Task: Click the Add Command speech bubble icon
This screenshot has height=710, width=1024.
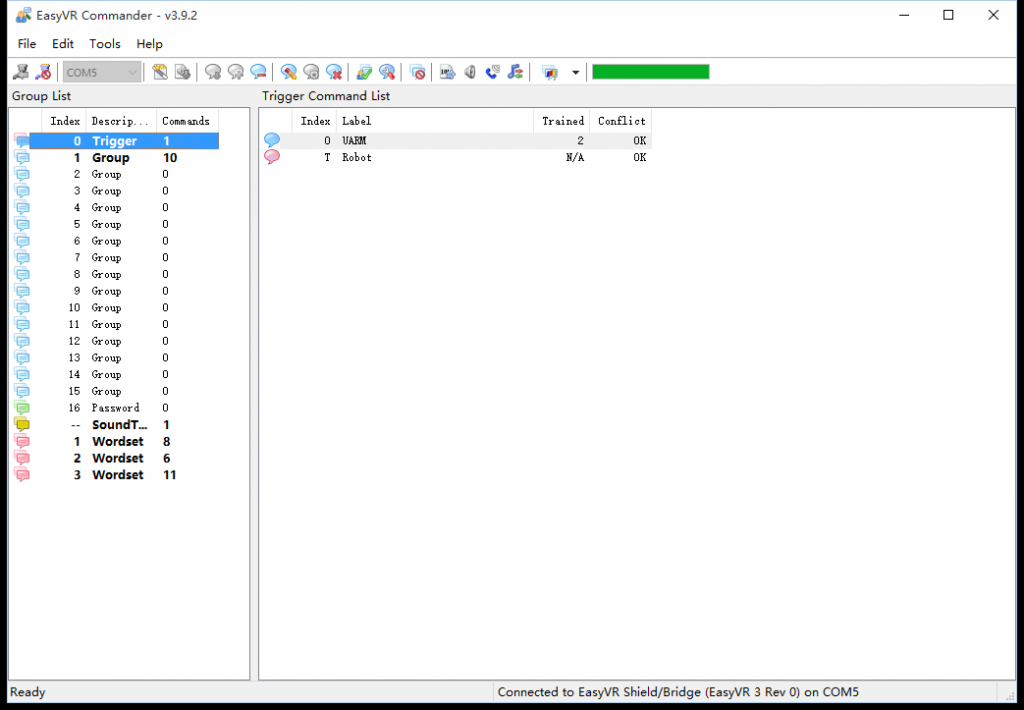Action: pyautogui.click(x=213, y=72)
